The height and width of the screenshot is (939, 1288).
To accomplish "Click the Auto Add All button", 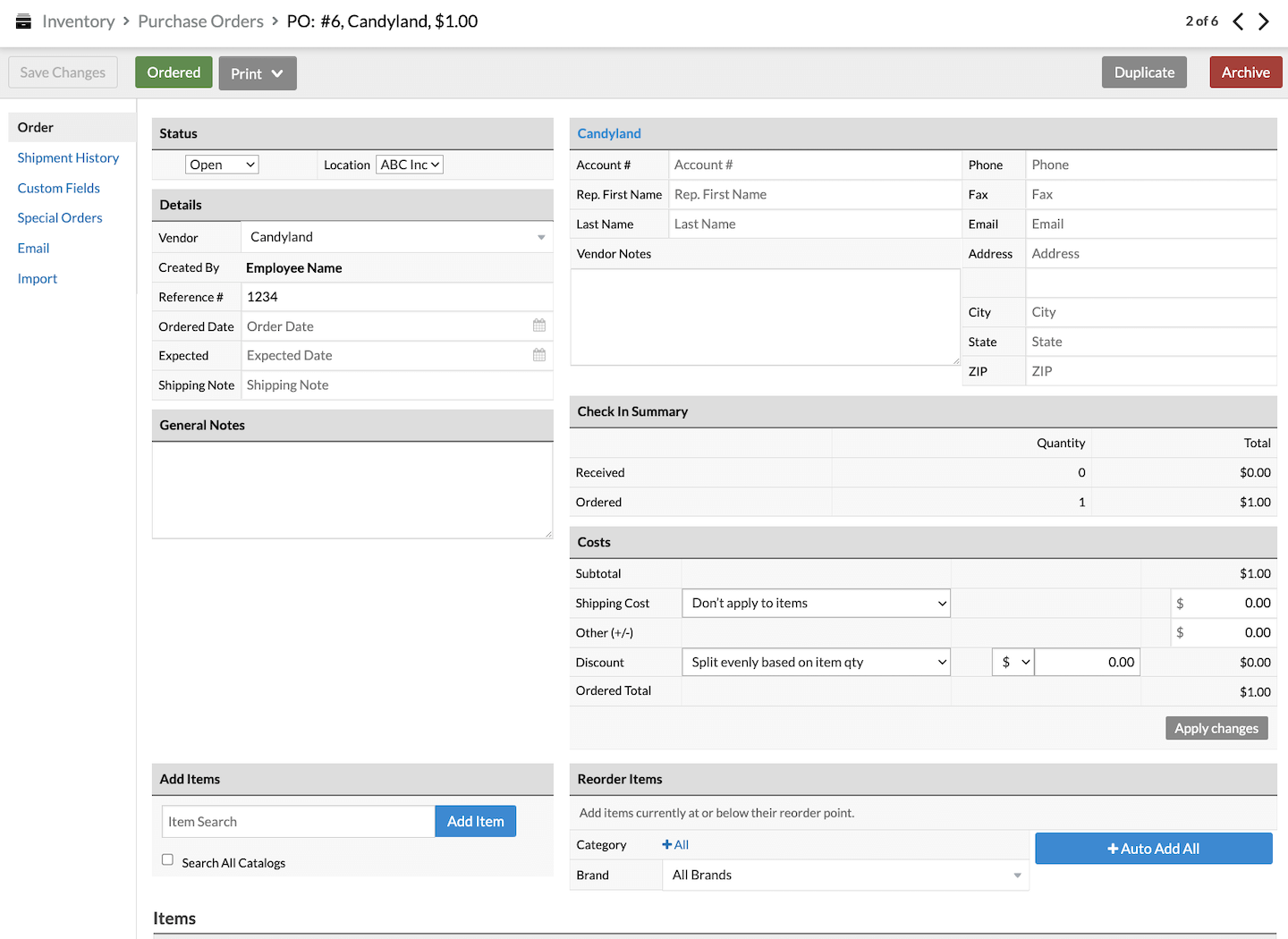I will point(1153,849).
